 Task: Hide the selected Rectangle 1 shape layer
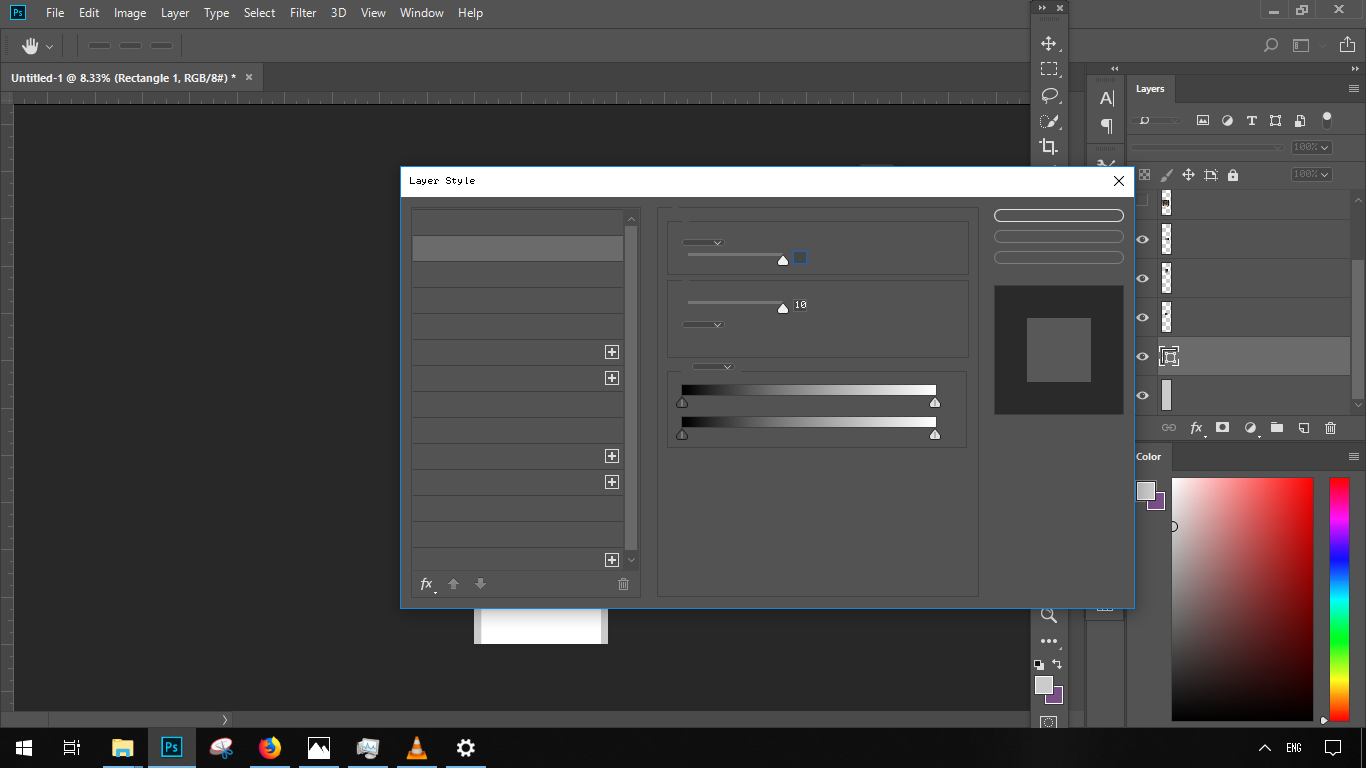click(1143, 356)
